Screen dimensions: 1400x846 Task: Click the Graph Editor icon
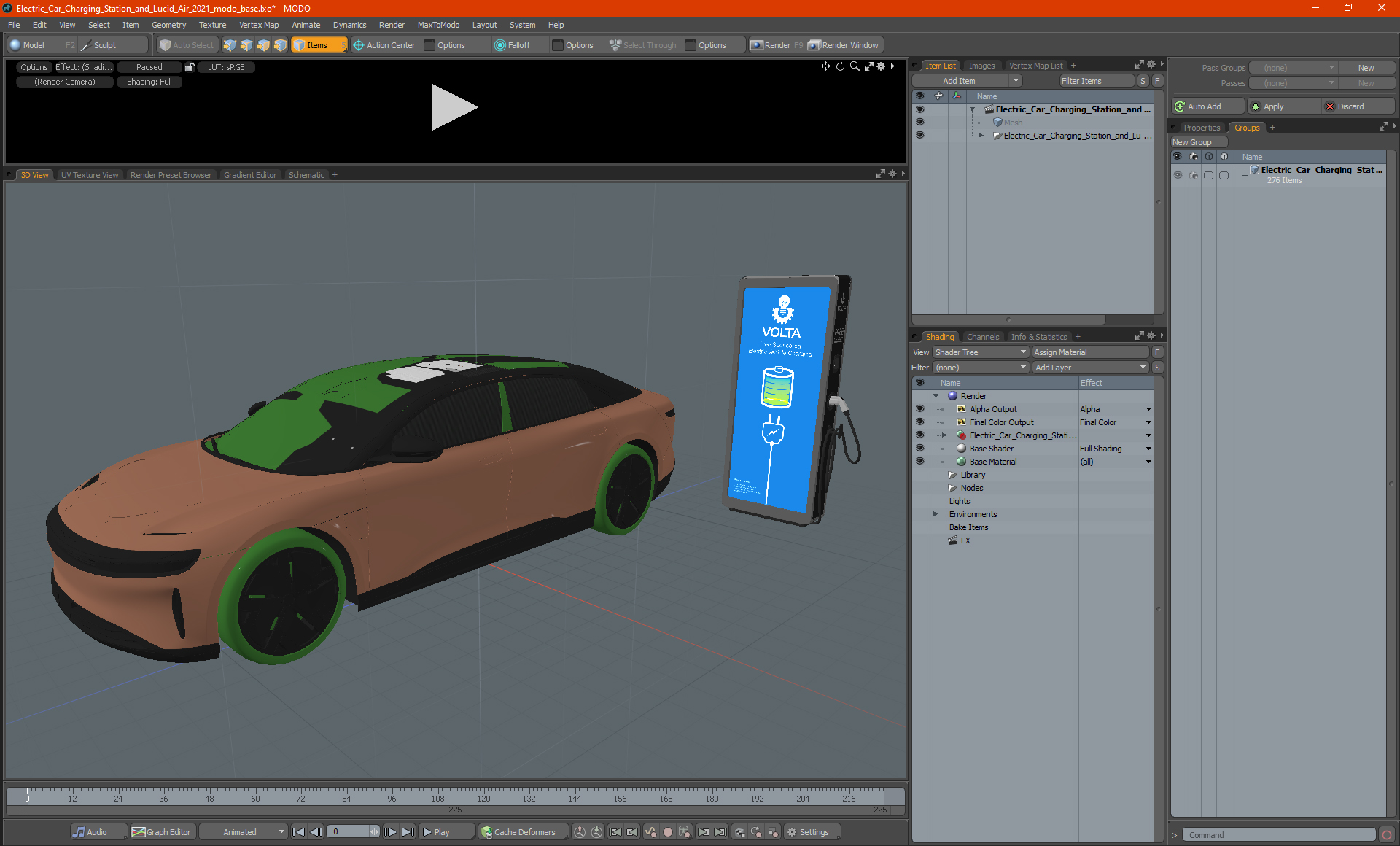coord(139,832)
